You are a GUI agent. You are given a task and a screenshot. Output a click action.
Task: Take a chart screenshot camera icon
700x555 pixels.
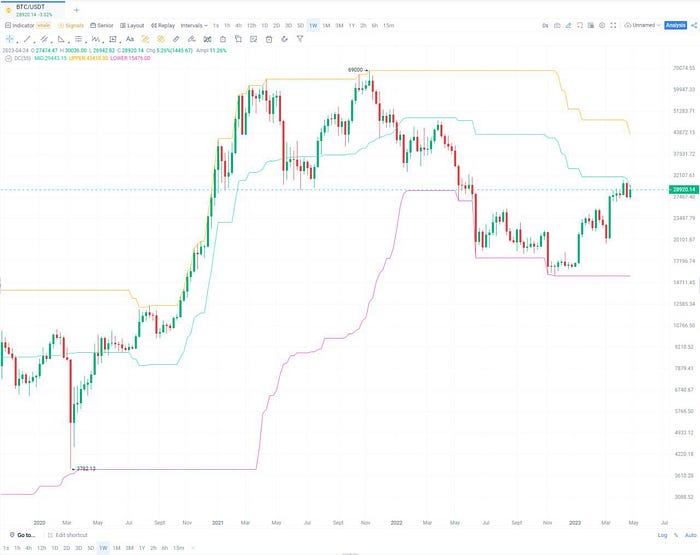coord(557,25)
